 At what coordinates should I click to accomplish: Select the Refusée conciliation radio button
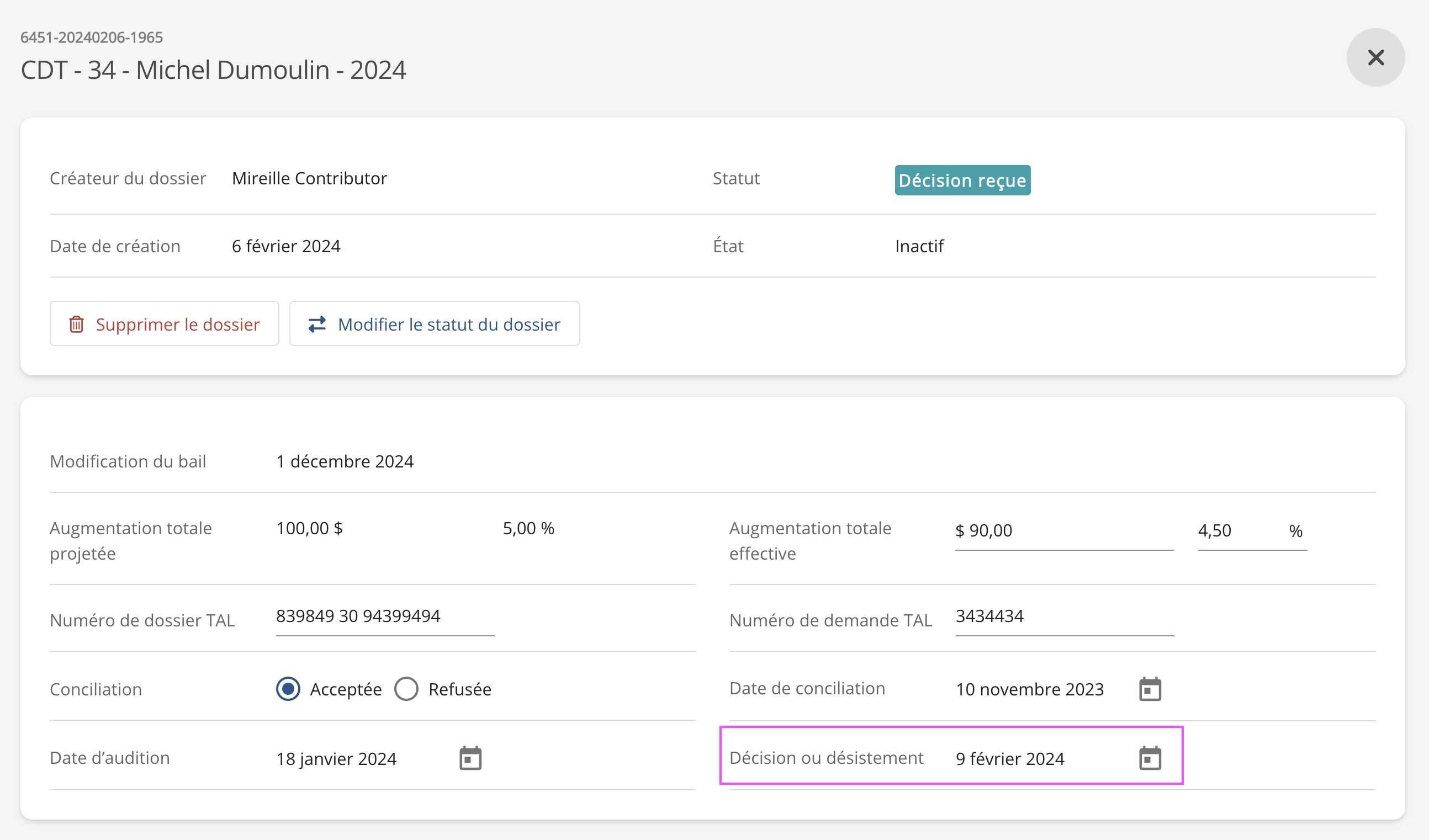[x=406, y=689]
